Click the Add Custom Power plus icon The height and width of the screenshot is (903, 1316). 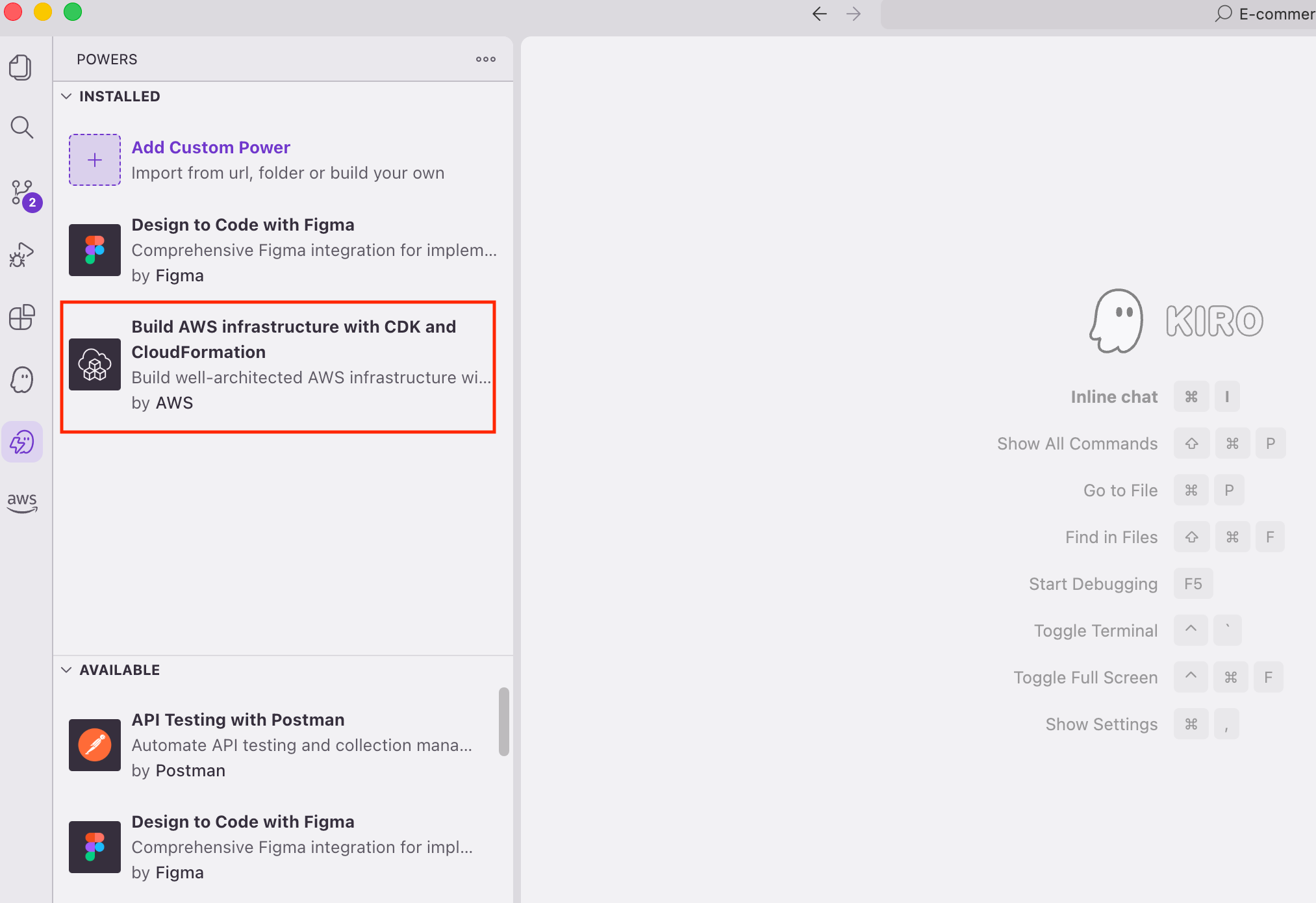(95, 160)
